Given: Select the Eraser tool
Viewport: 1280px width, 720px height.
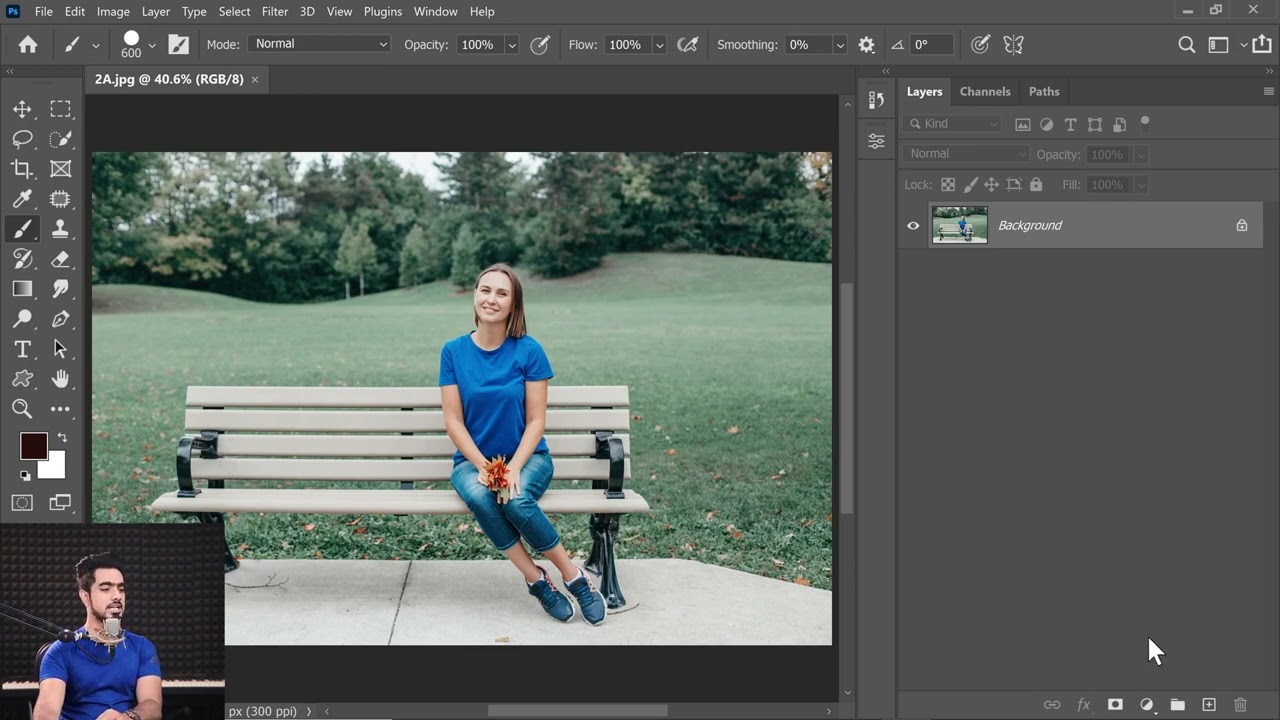Looking at the screenshot, I should [61, 259].
